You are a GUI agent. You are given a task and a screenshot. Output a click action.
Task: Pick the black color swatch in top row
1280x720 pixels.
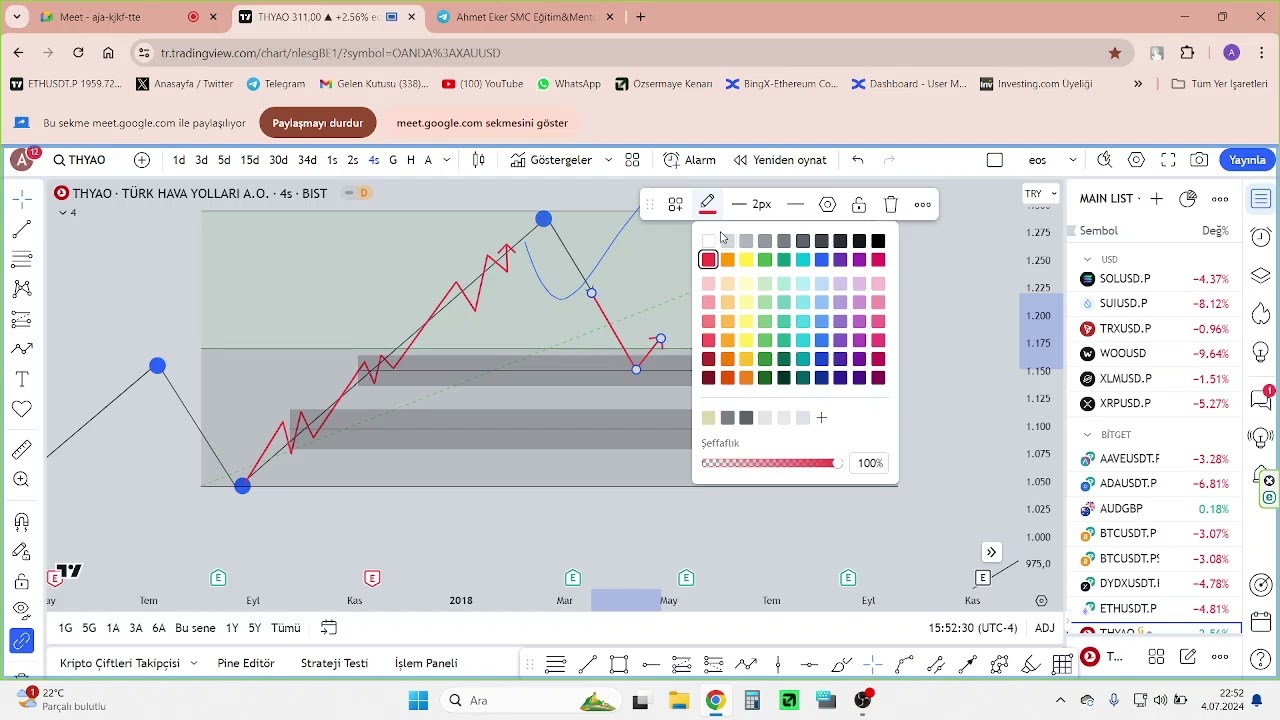click(x=878, y=241)
